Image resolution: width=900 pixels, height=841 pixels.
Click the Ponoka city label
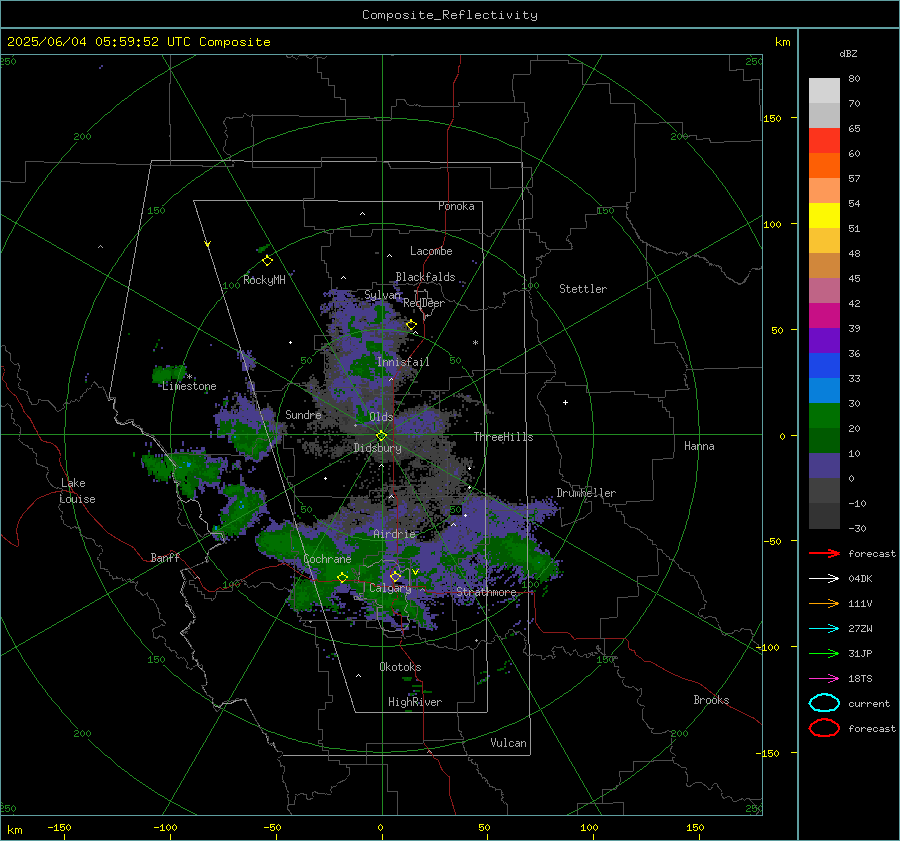click(x=456, y=206)
